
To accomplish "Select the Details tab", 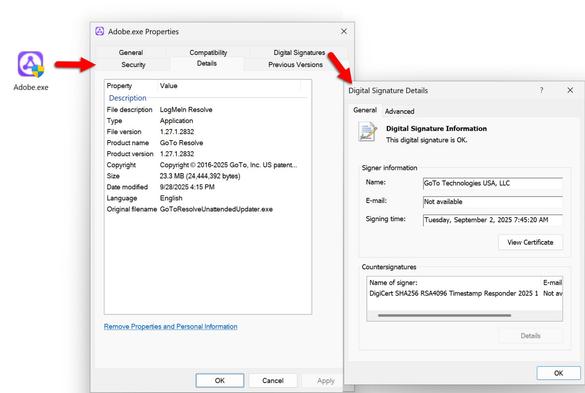I will click(207, 63).
